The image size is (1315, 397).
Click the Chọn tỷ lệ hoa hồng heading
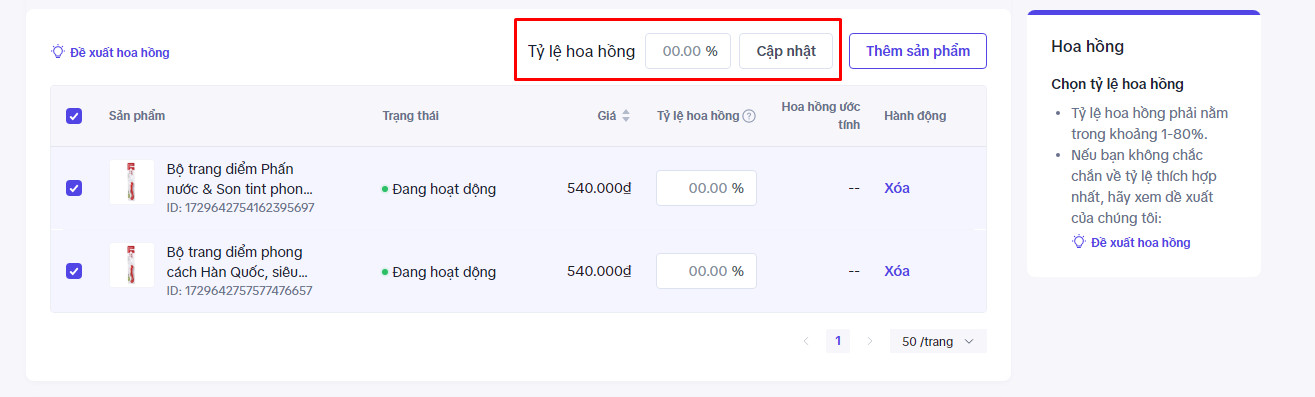click(x=1118, y=84)
